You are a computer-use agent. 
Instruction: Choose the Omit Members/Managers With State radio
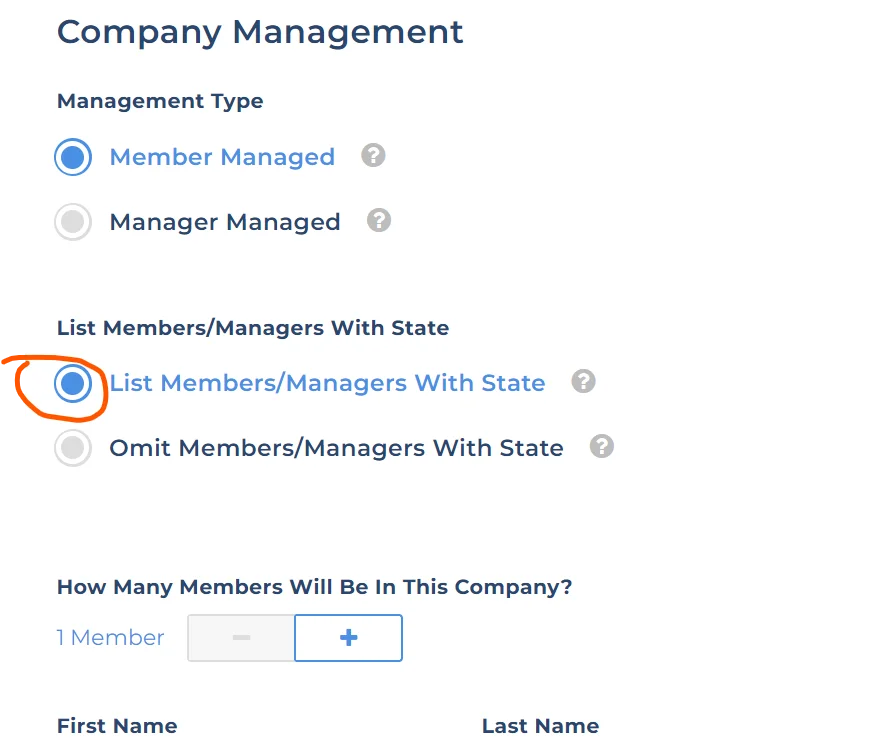73,448
